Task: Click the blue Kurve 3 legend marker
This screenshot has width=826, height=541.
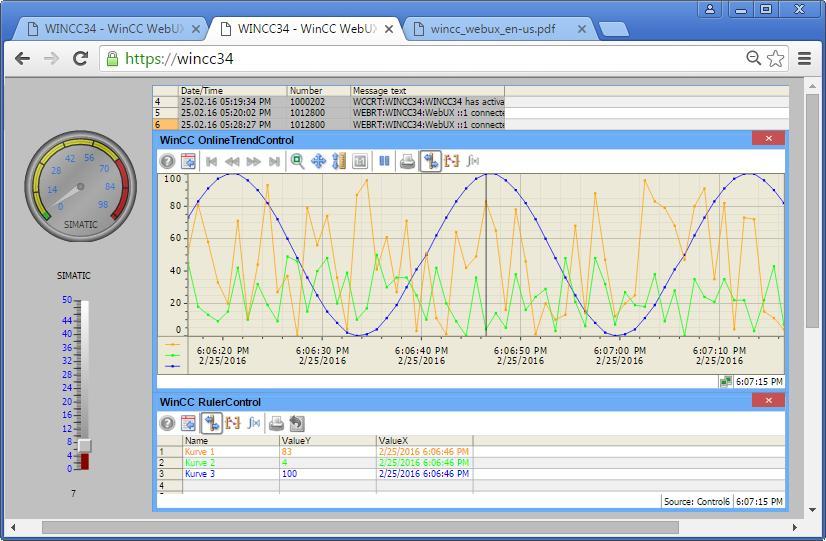Action: tap(173, 366)
